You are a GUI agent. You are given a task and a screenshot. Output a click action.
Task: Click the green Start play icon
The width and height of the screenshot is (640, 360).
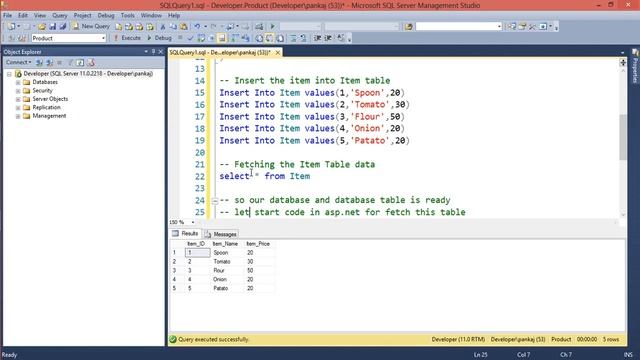point(272,27)
